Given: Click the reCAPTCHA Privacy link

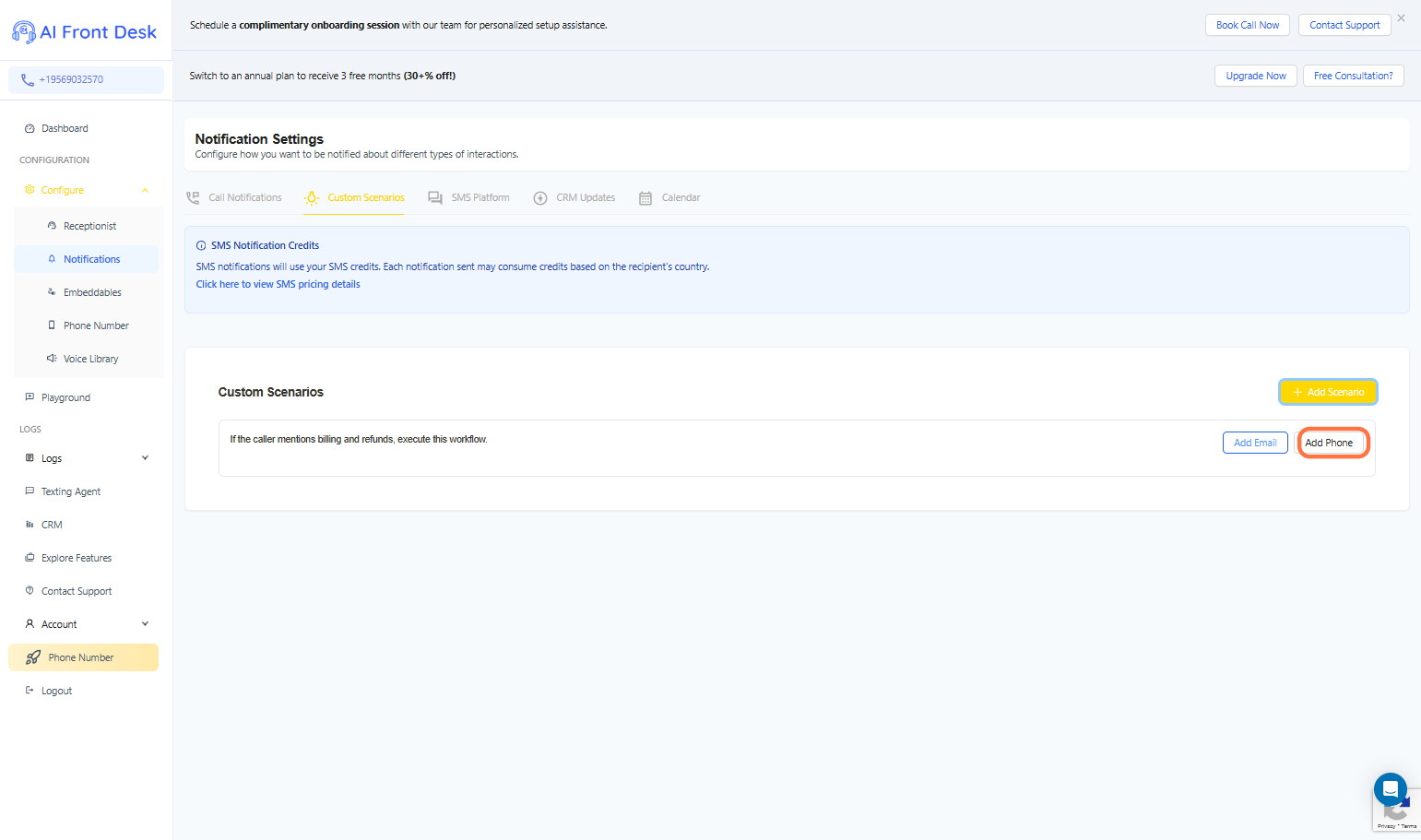Looking at the screenshot, I should pos(1386,826).
